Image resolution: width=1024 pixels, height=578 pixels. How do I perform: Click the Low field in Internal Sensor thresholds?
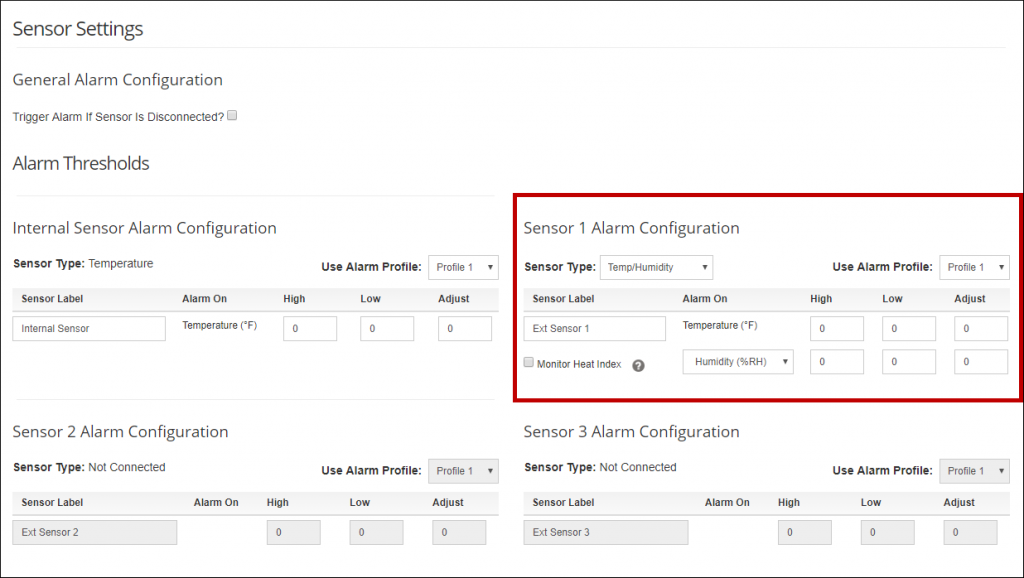point(387,328)
